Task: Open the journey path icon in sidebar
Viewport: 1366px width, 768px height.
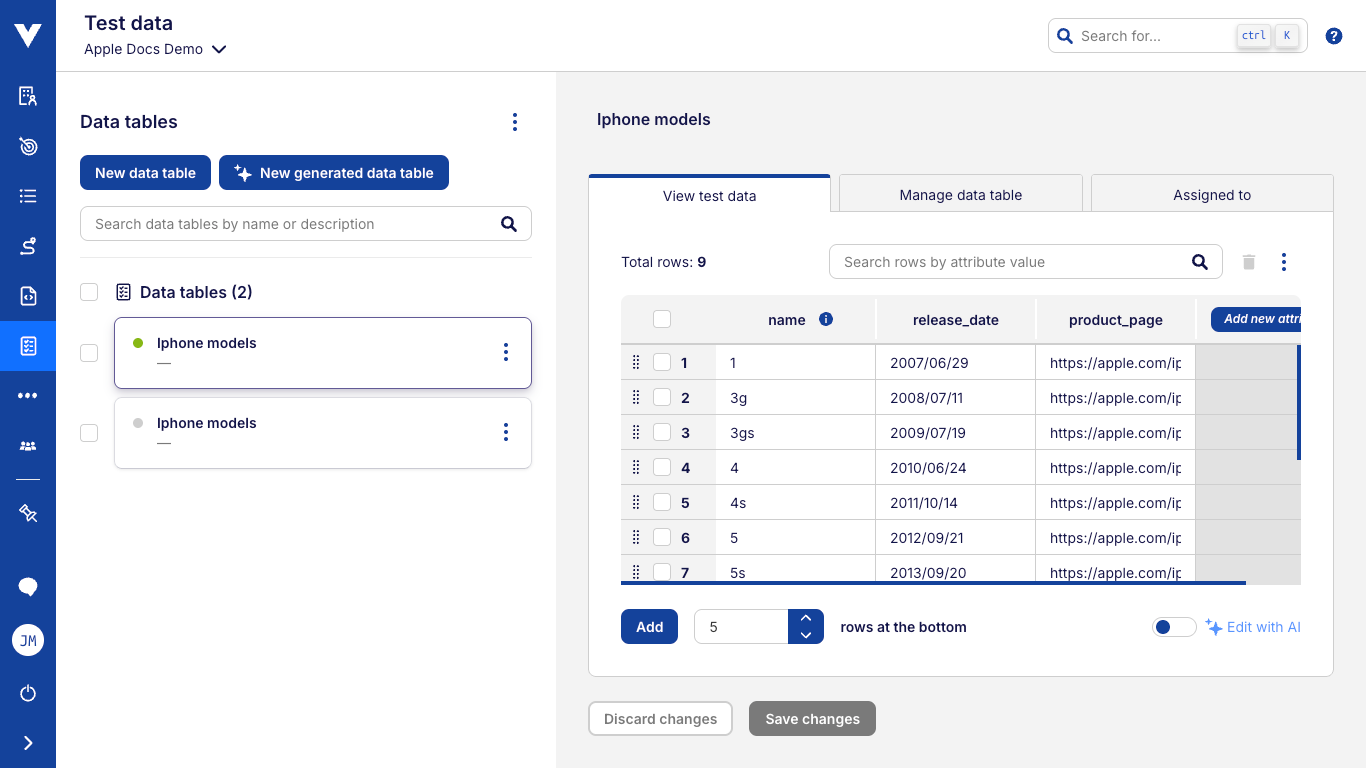Action: (x=27, y=246)
